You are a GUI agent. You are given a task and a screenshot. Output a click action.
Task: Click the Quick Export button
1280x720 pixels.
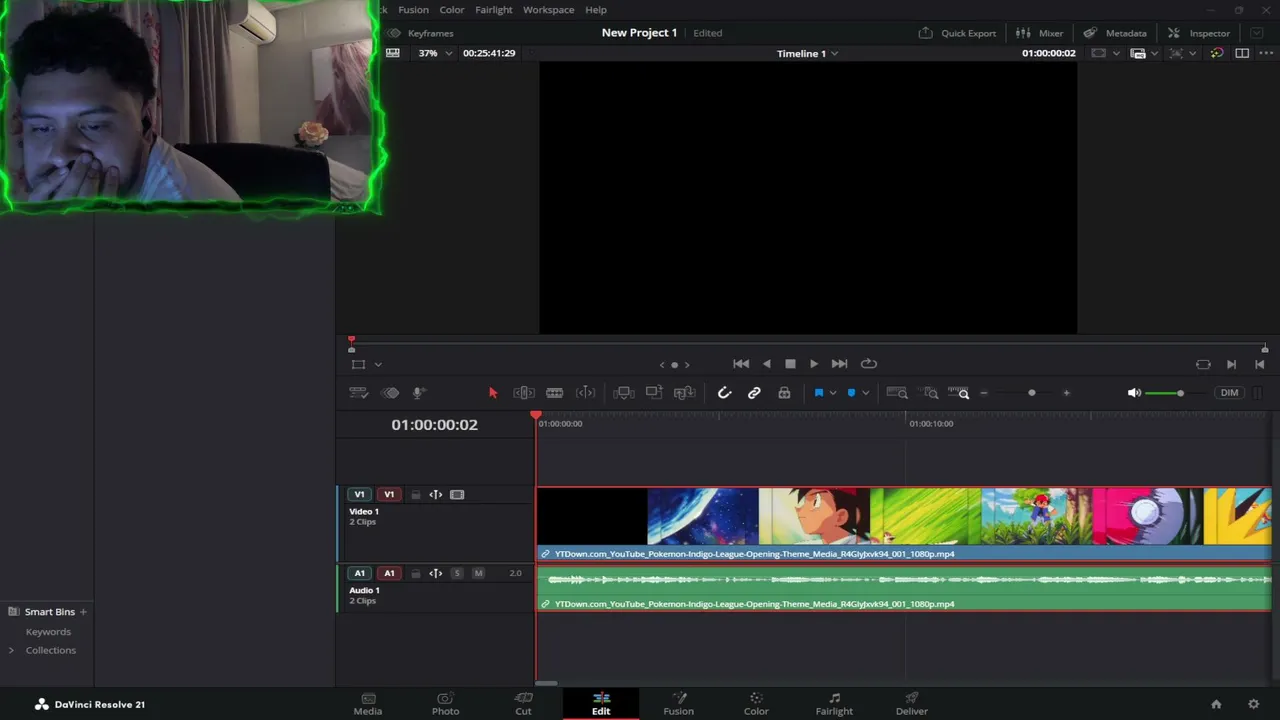pos(957,33)
